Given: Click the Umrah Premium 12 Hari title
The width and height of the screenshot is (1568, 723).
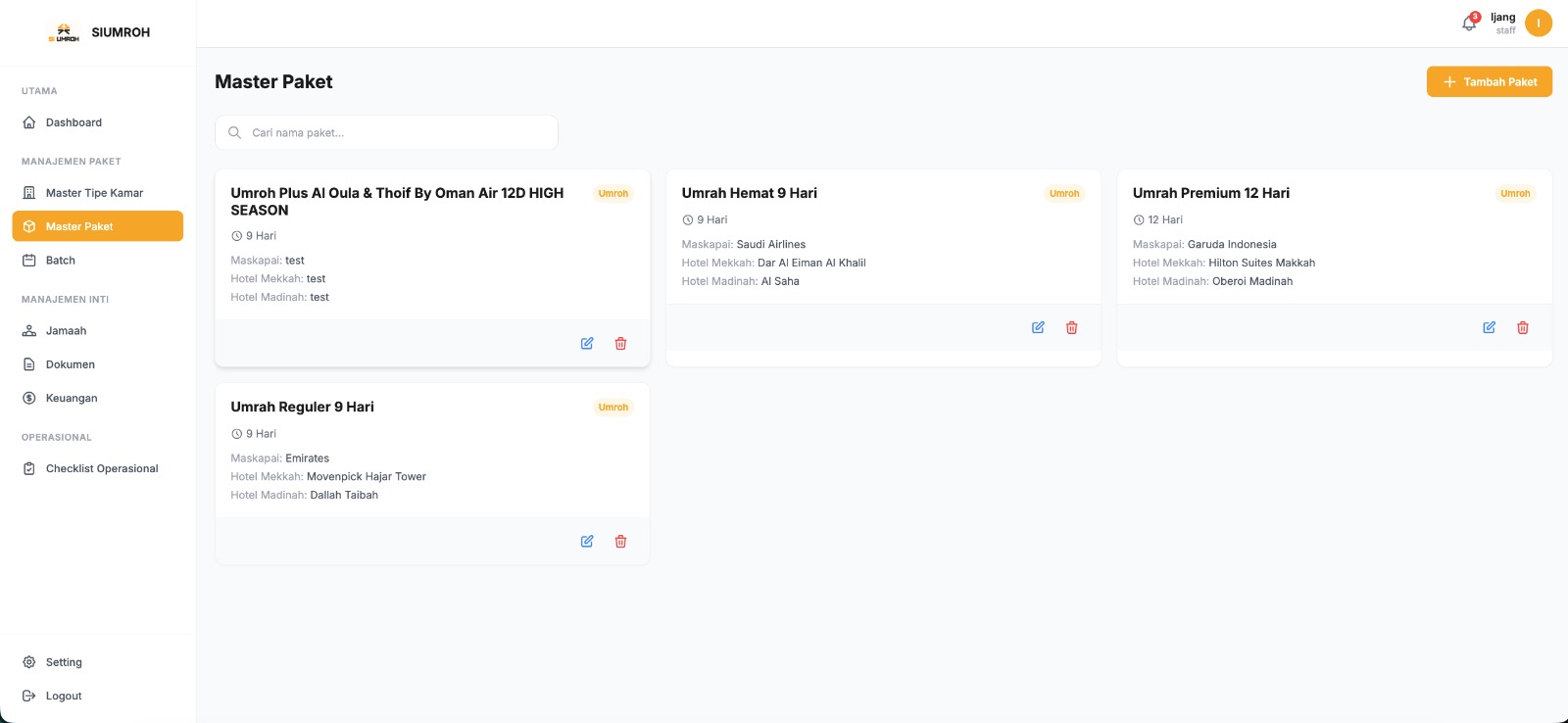Looking at the screenshot, I should coord(1211,193).
